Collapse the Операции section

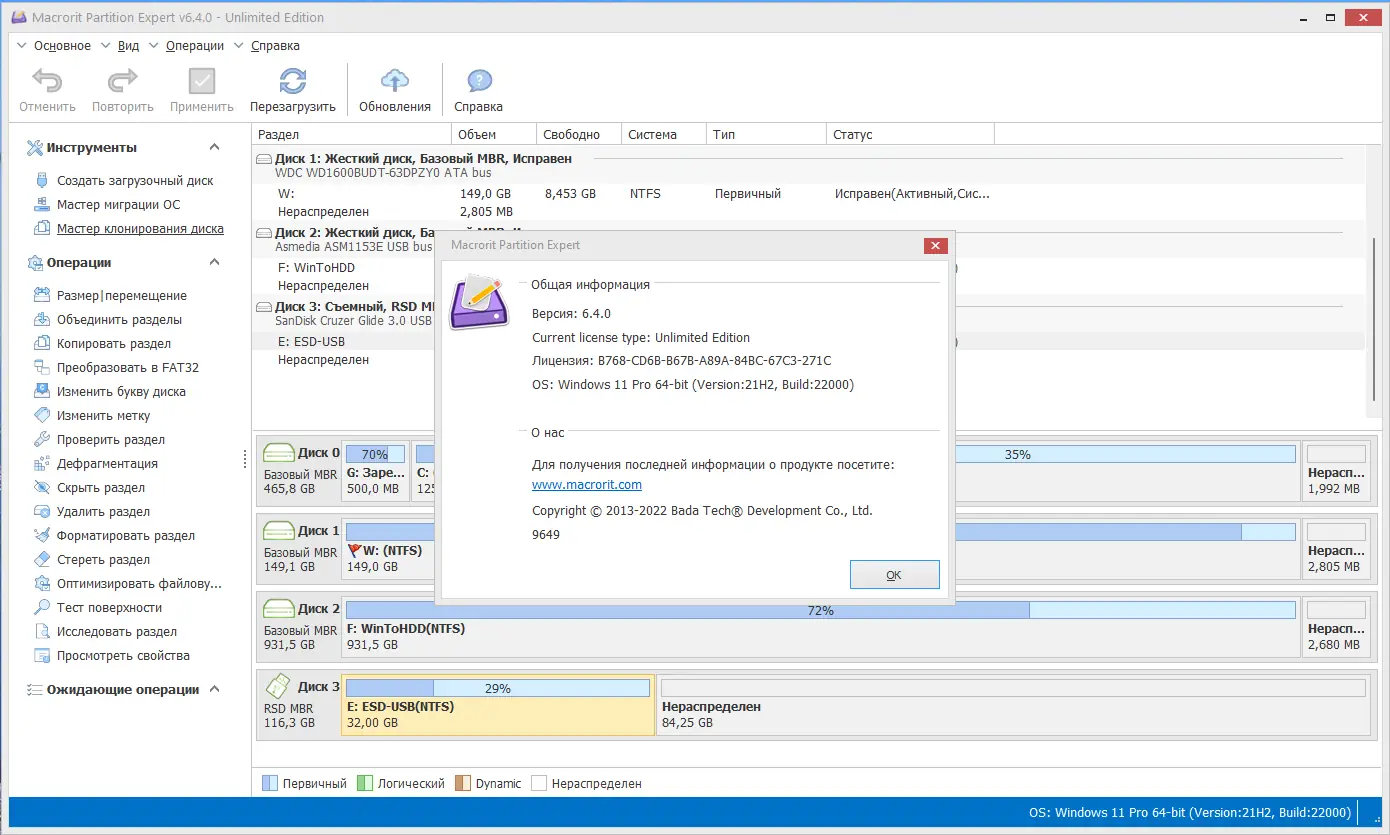pos(213,262)
